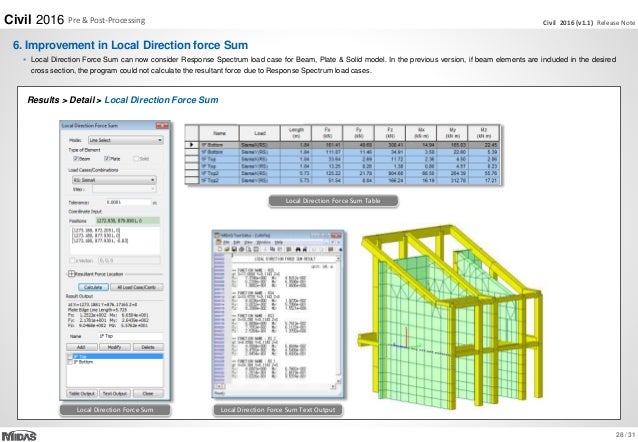This screenshot has width=638, height=442.
Task: Check the 1F Top entry in the list
Action: tap(70, 357)
